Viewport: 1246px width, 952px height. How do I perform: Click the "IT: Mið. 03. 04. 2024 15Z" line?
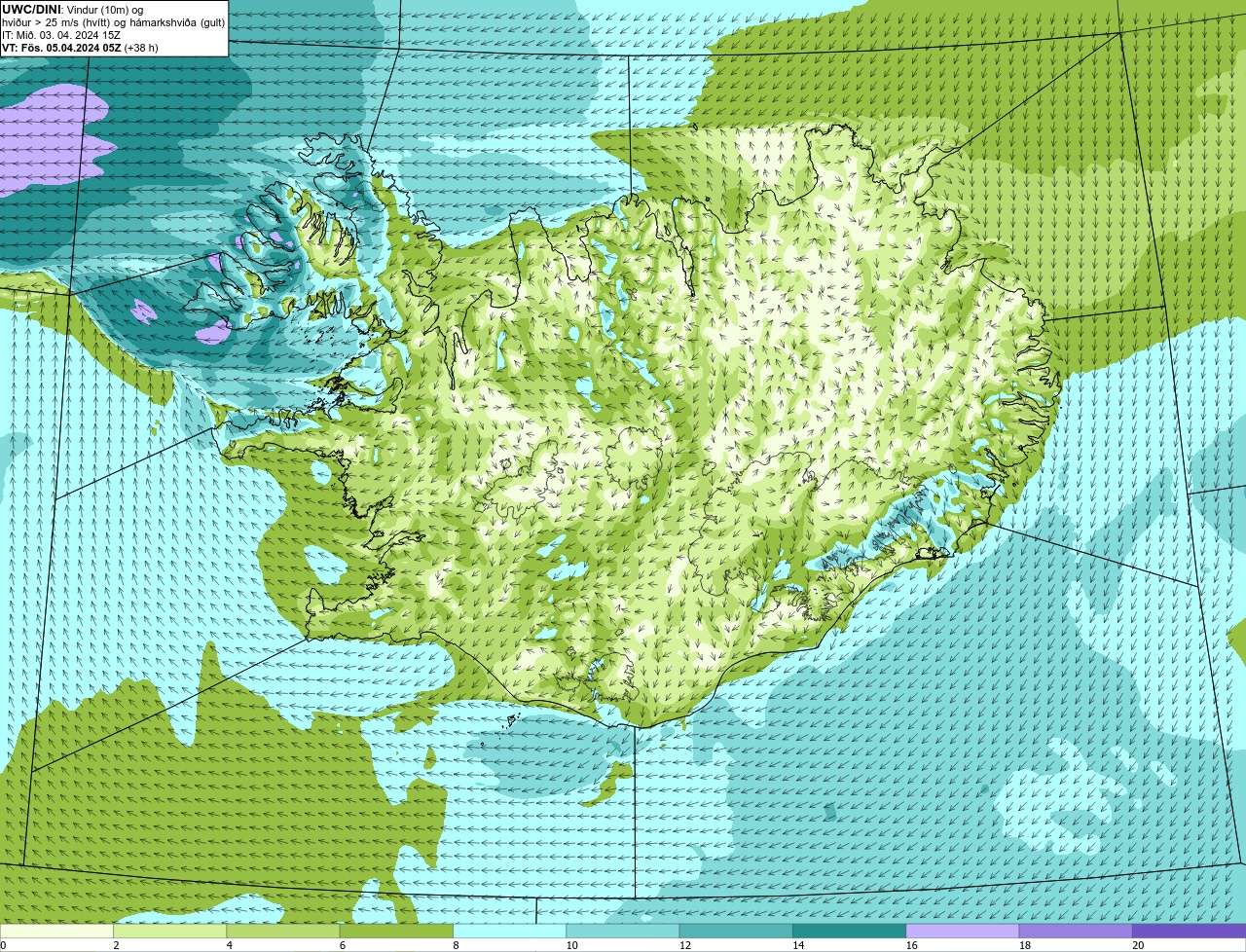(61, 34)
